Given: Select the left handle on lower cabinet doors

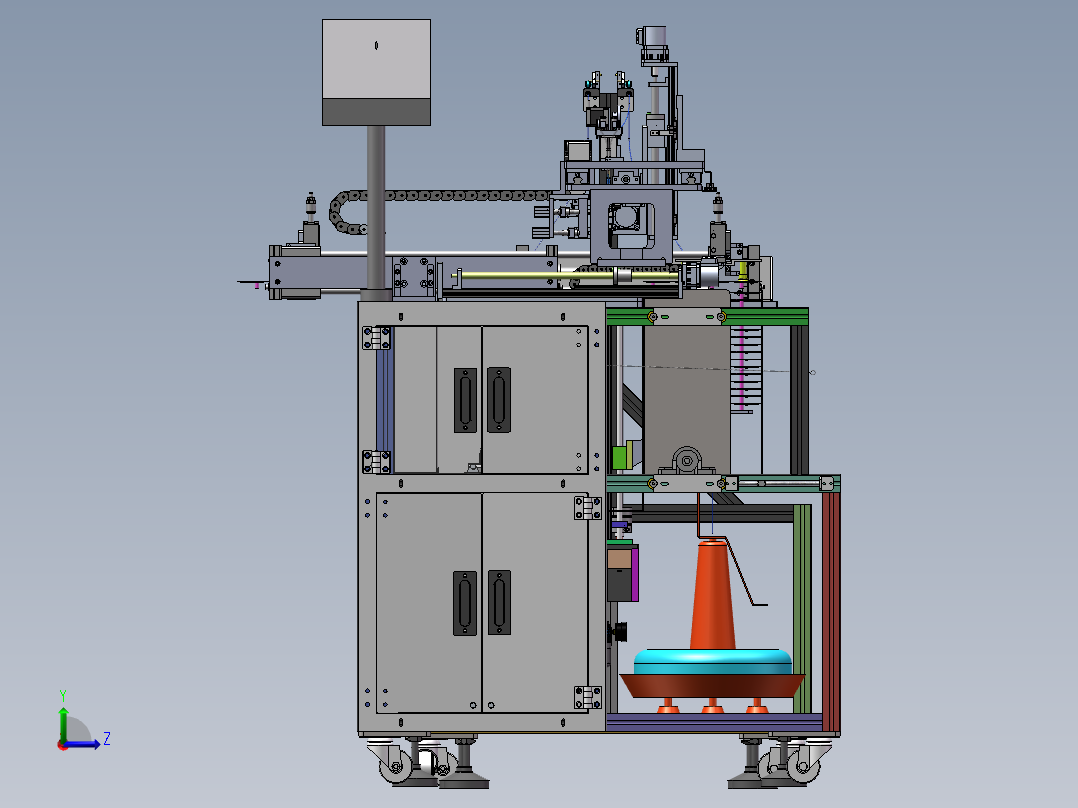Looking at the screenshot, I should click(465, 603).
